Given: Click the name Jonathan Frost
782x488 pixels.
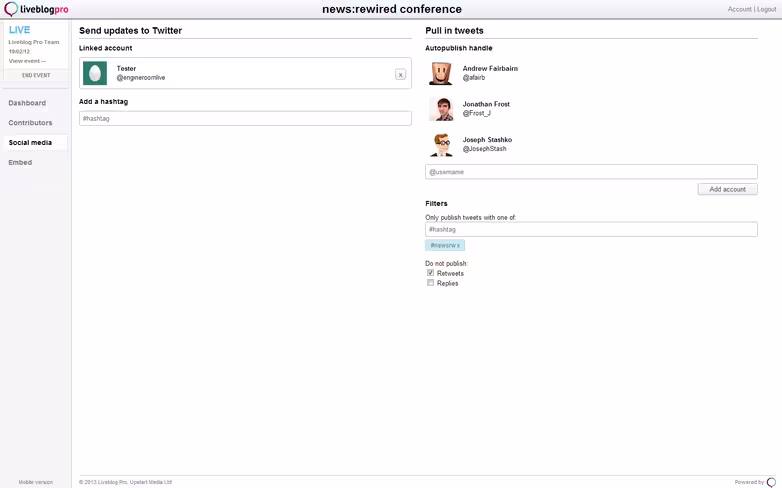Looking at the screenshot, I should click(486, 104).
